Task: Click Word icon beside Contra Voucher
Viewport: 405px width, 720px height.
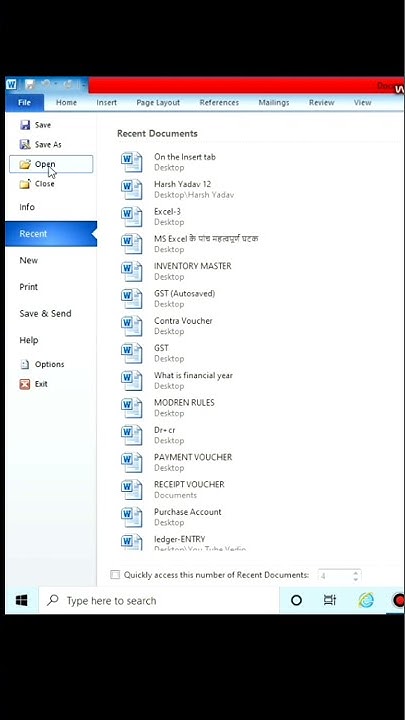Action: pyautogui.click(x=132, y=326)
